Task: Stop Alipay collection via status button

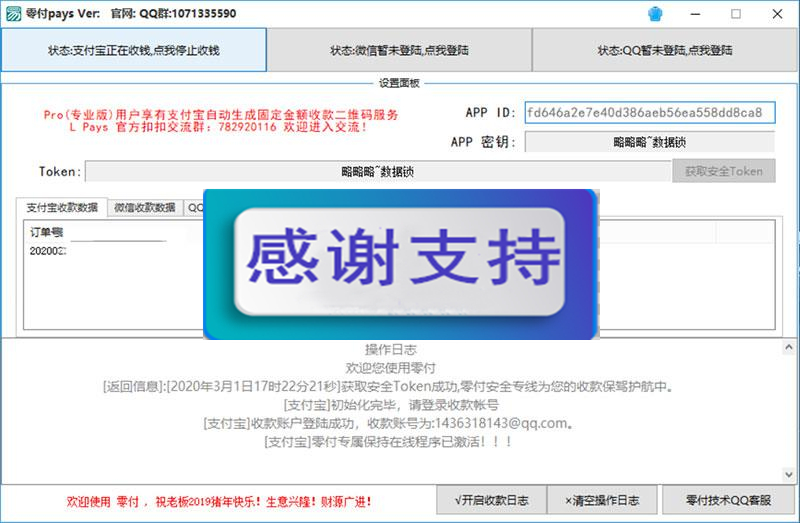Action: coord(134,50)
